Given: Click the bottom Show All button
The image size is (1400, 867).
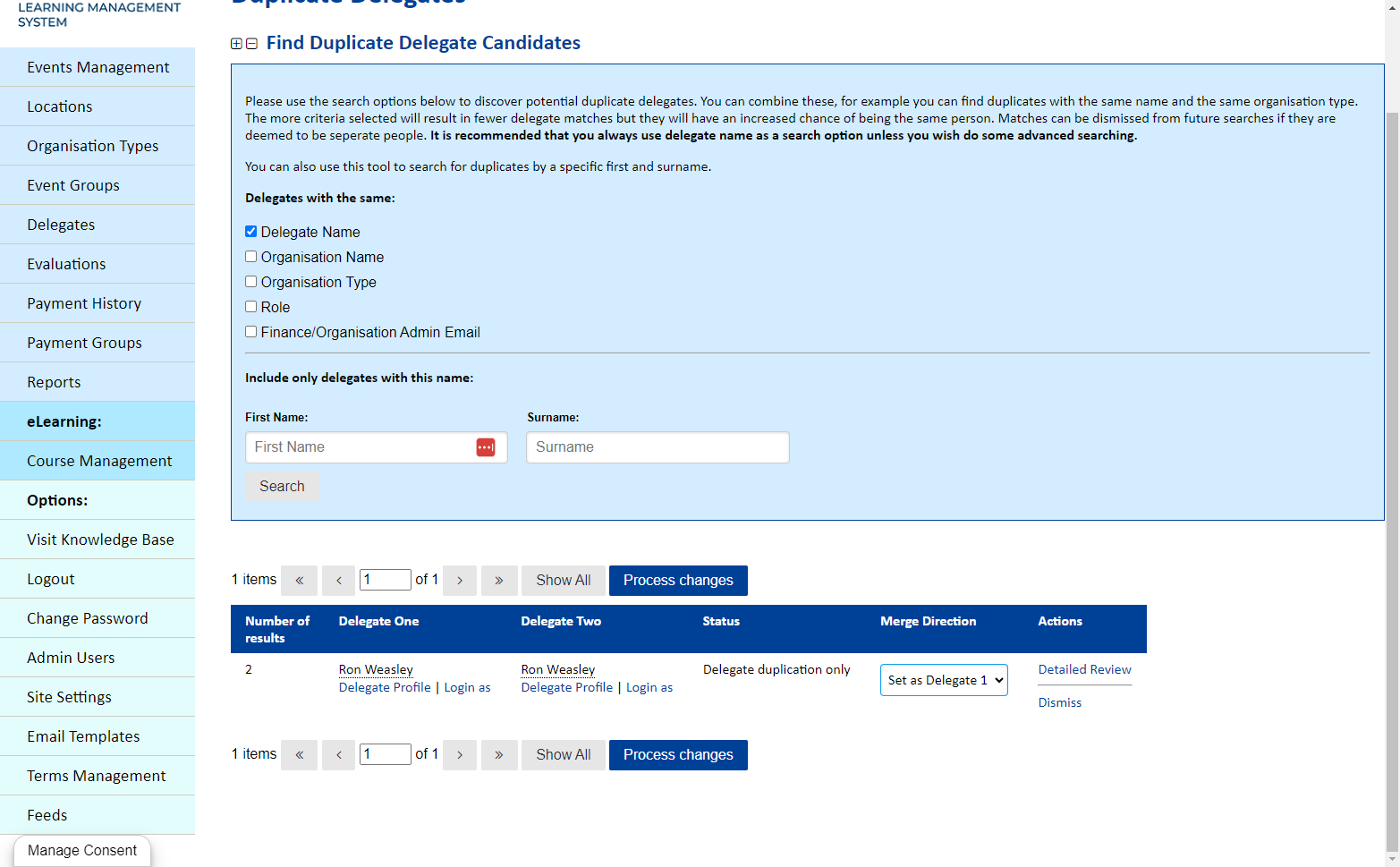Looking at the screenshot, I should click(x=564, y=755).
